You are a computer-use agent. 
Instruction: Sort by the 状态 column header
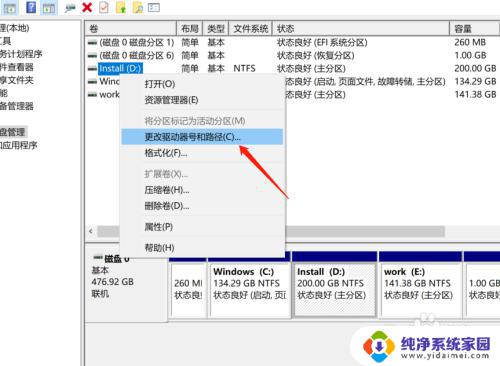pos(361,29)
